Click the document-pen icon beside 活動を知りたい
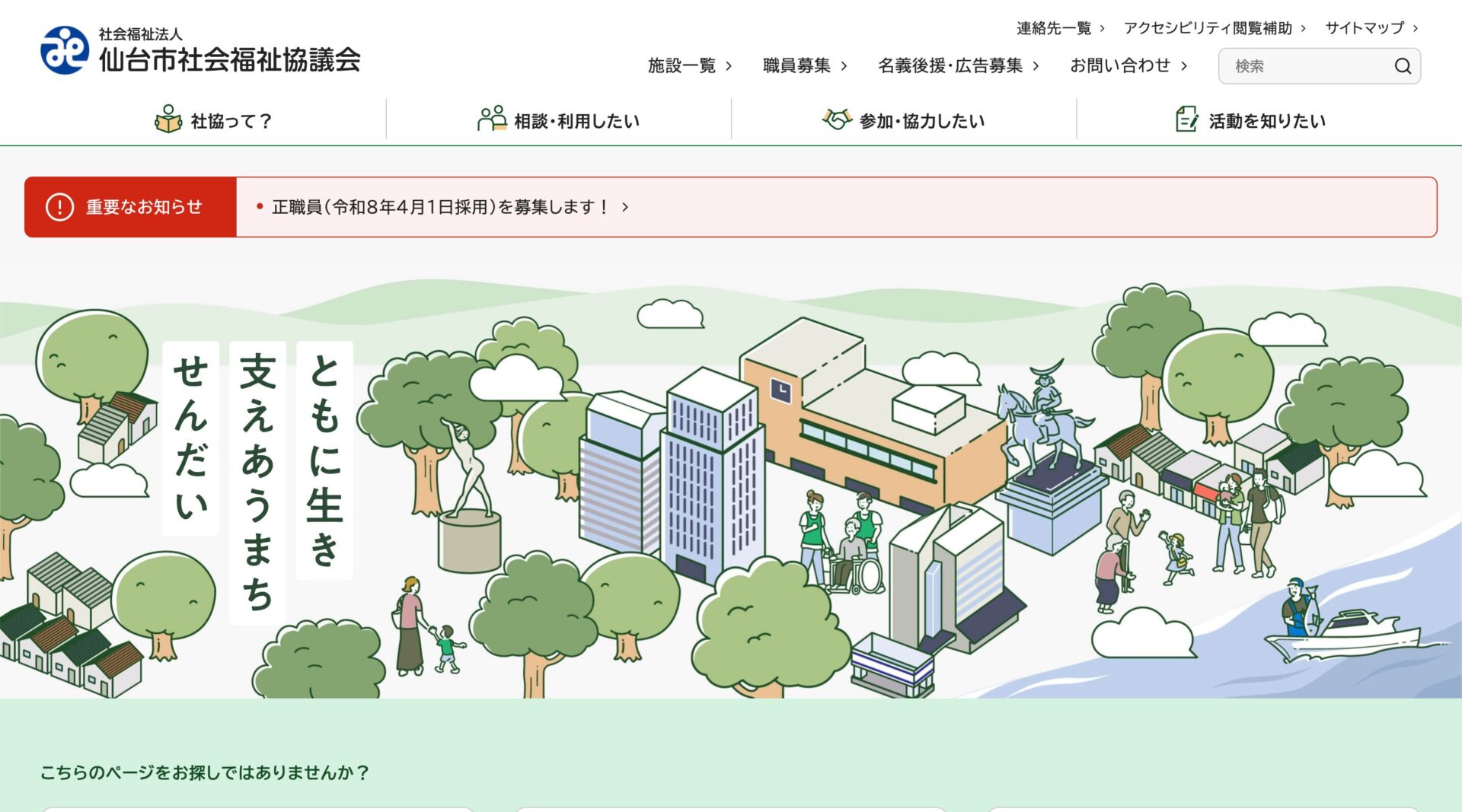1462x812 pixels. tap(1187, 119)
